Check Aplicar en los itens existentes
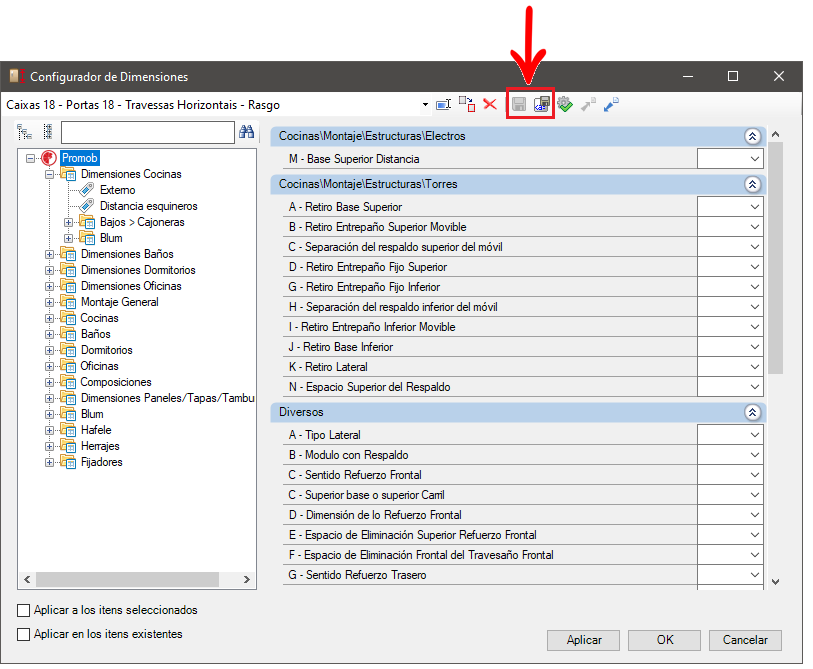This screenshot has height=669, width=813. tap(24, 634)
